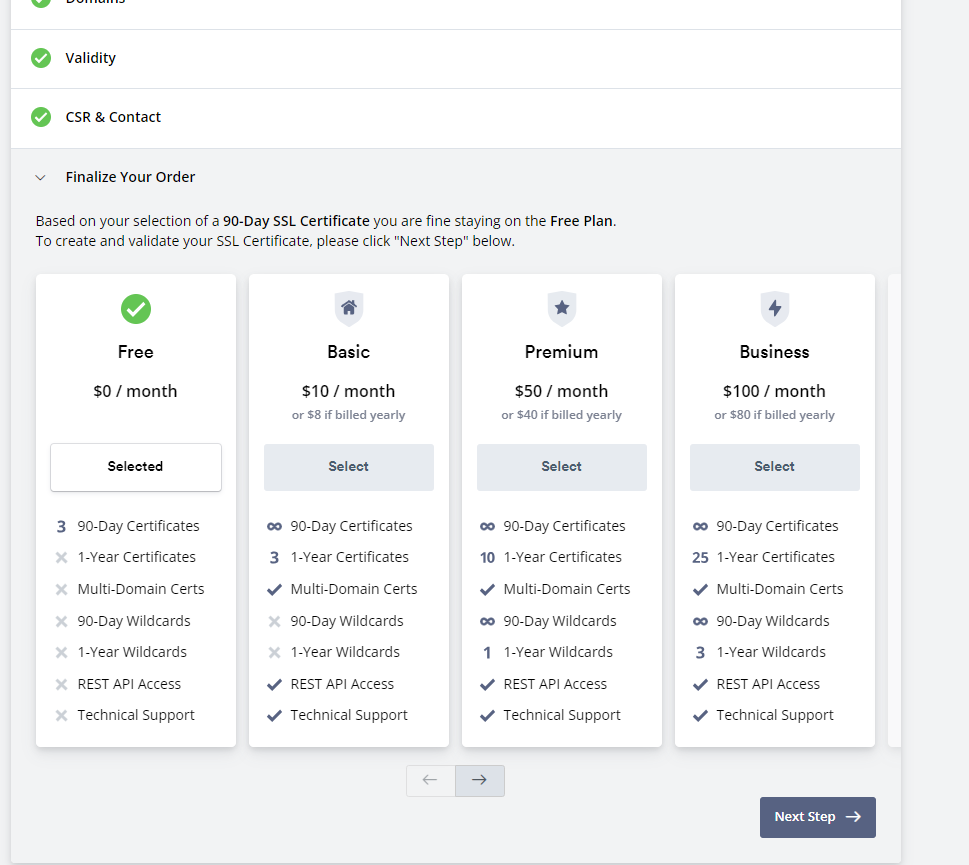
Task: Click the Premium plan's $50 / month price
Action: 561,391
